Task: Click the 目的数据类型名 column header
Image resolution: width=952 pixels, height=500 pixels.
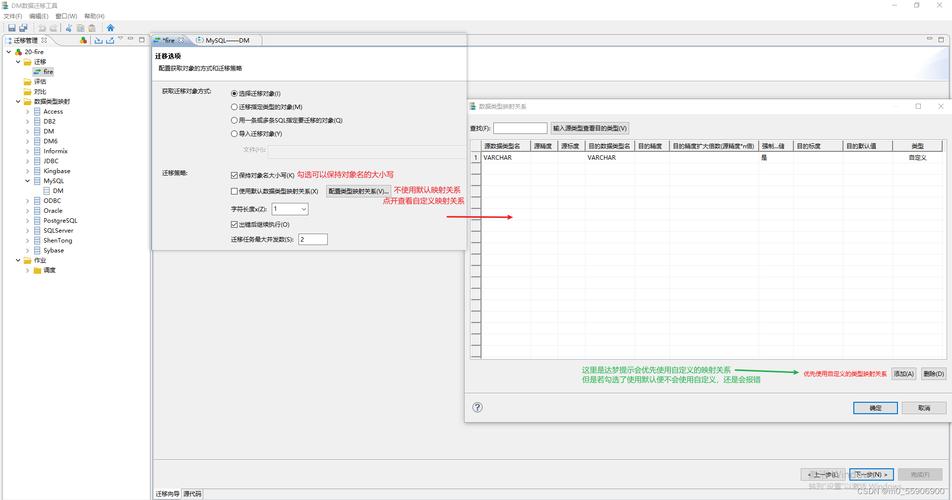Action: tap(610, 146)
